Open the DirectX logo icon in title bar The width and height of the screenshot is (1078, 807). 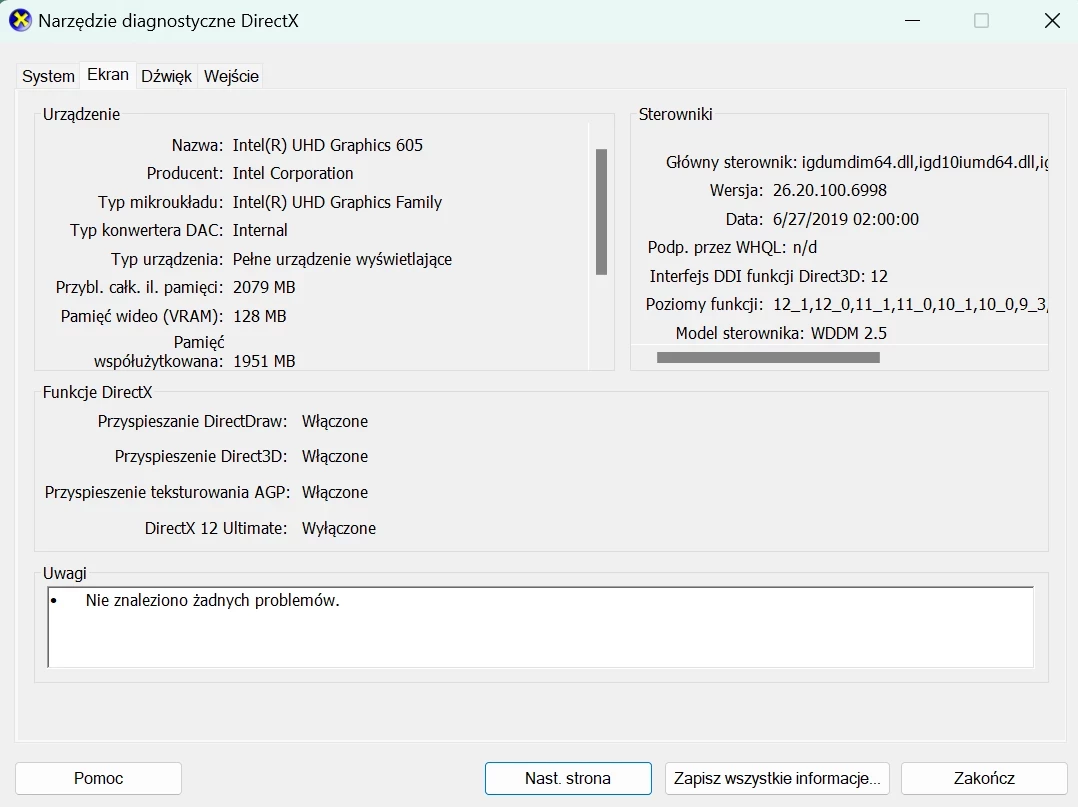pos(19,20)
